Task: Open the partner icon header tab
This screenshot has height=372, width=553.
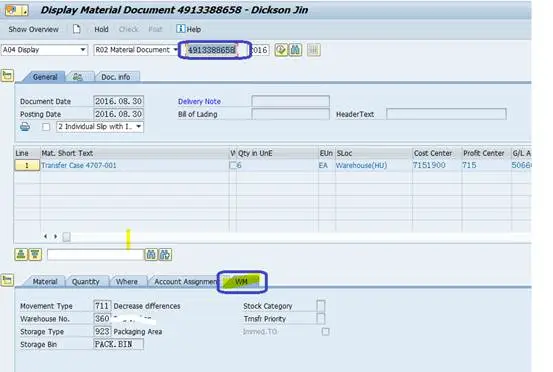Action: coord(78,77)
